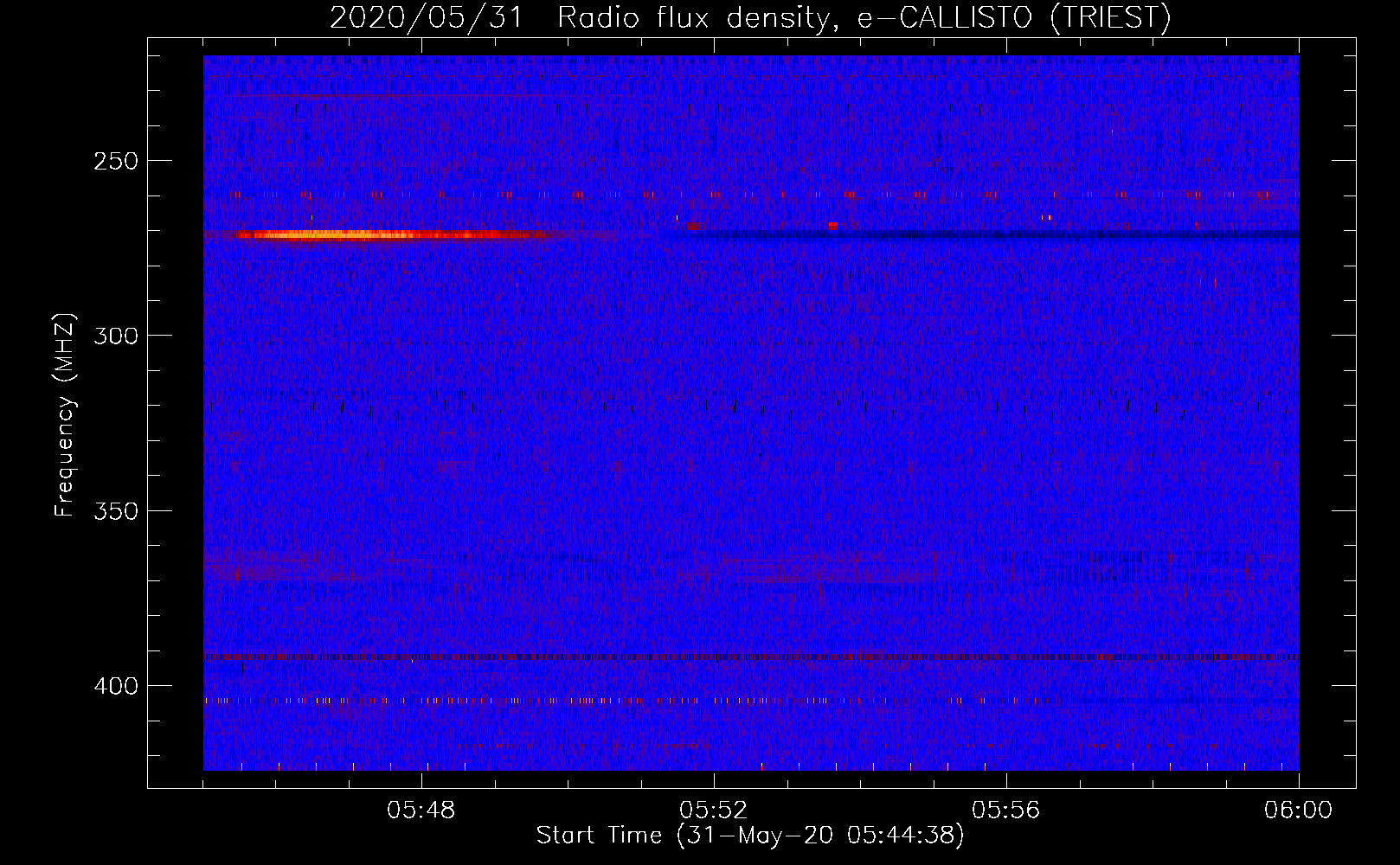Screen dimensions: 1400x865
Task: Click the 250 frequency tick label
Action: tap(116, 161)
